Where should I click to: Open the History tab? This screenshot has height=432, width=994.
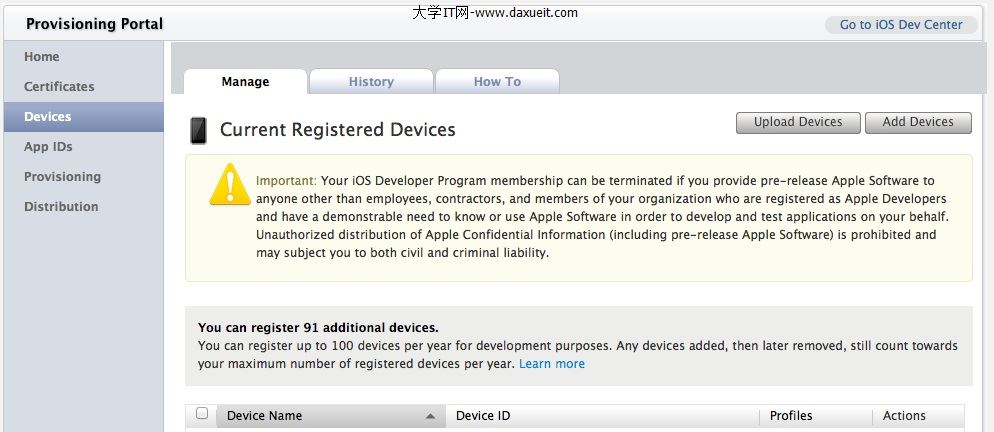[x=371, y=82]
